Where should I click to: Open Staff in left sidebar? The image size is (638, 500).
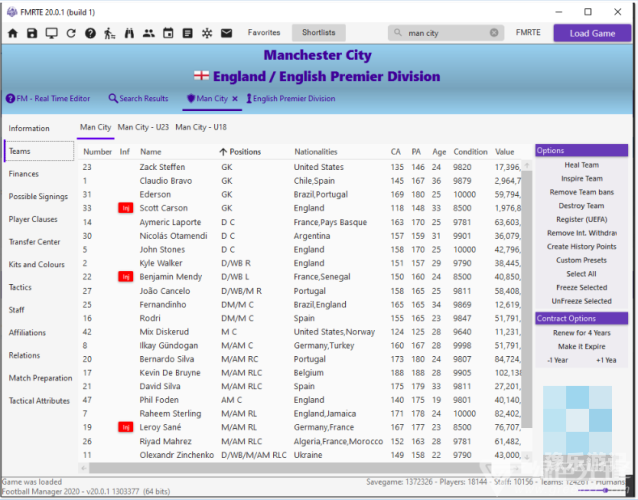pyautogui.click(x=16, y=310)
